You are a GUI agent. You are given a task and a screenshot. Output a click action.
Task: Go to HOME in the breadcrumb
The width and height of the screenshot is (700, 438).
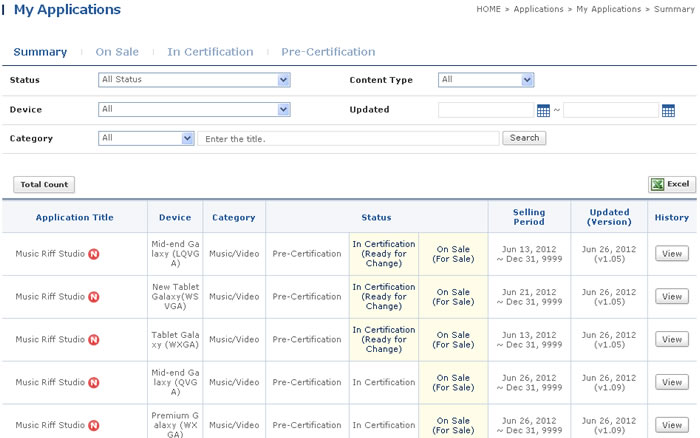(x=488, y=9)
